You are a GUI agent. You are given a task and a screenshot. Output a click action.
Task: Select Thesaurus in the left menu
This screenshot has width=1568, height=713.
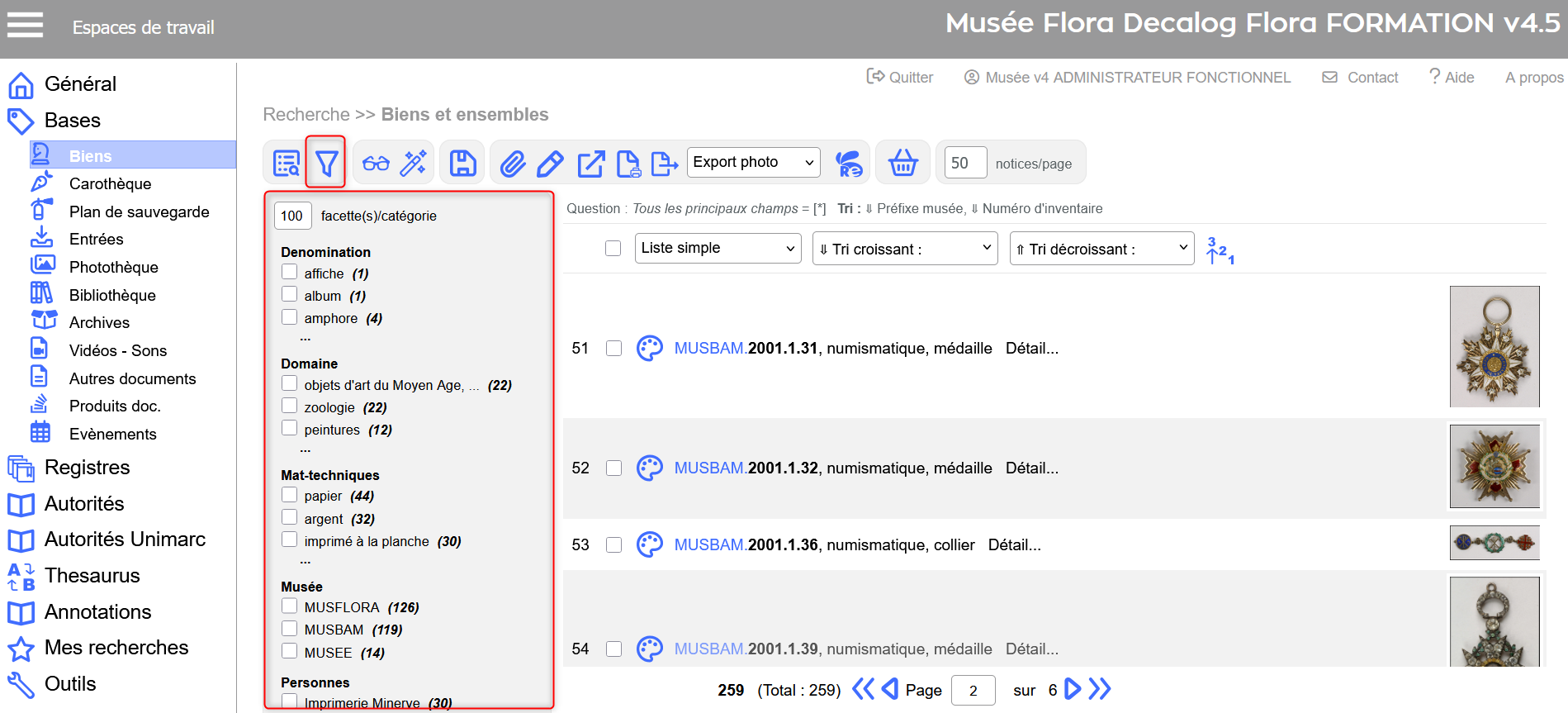tap(92, 575)
